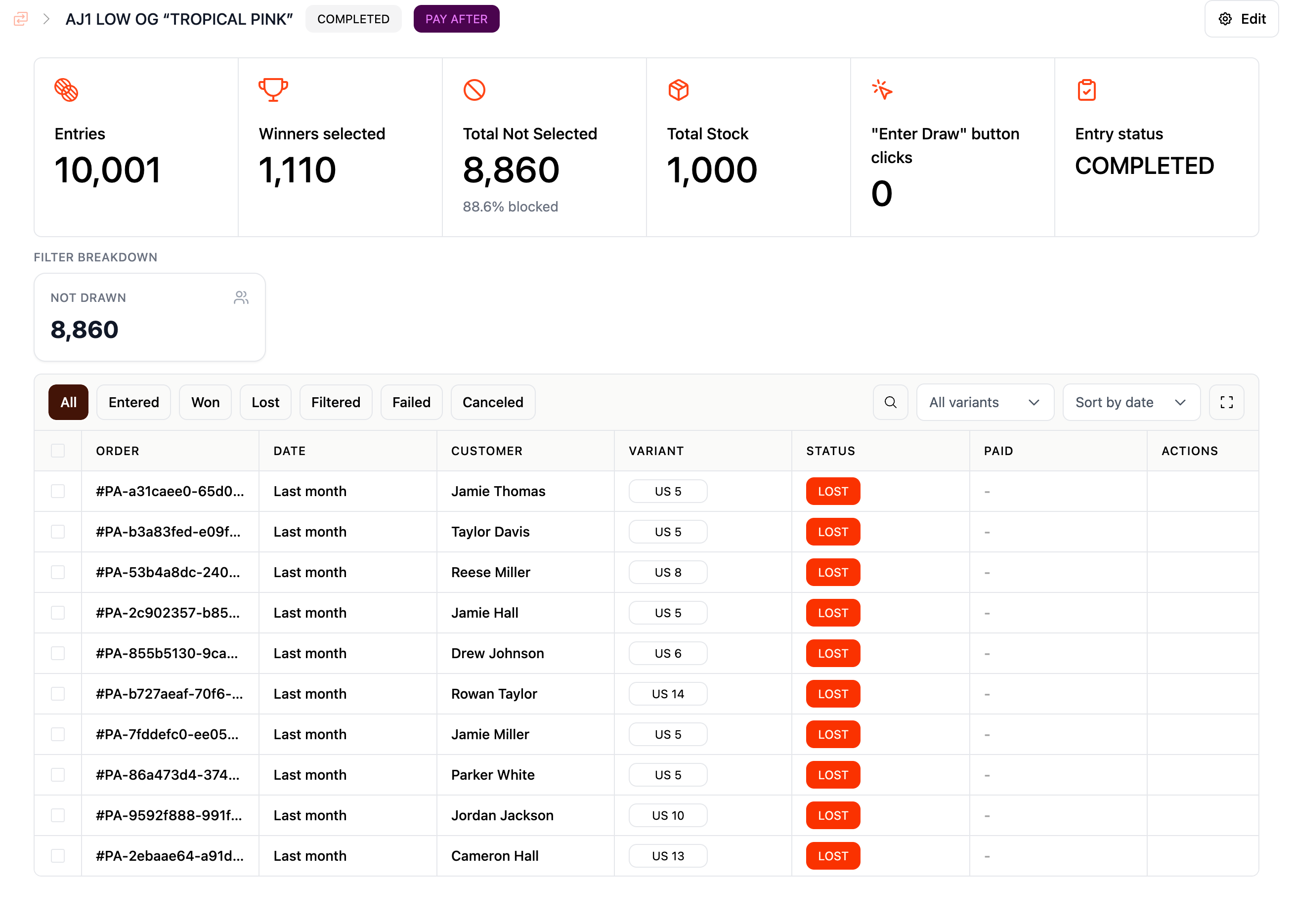This screenshot has height=924, width=1293.
Task: Select the Lost filter tab
Action: point(265,402)
